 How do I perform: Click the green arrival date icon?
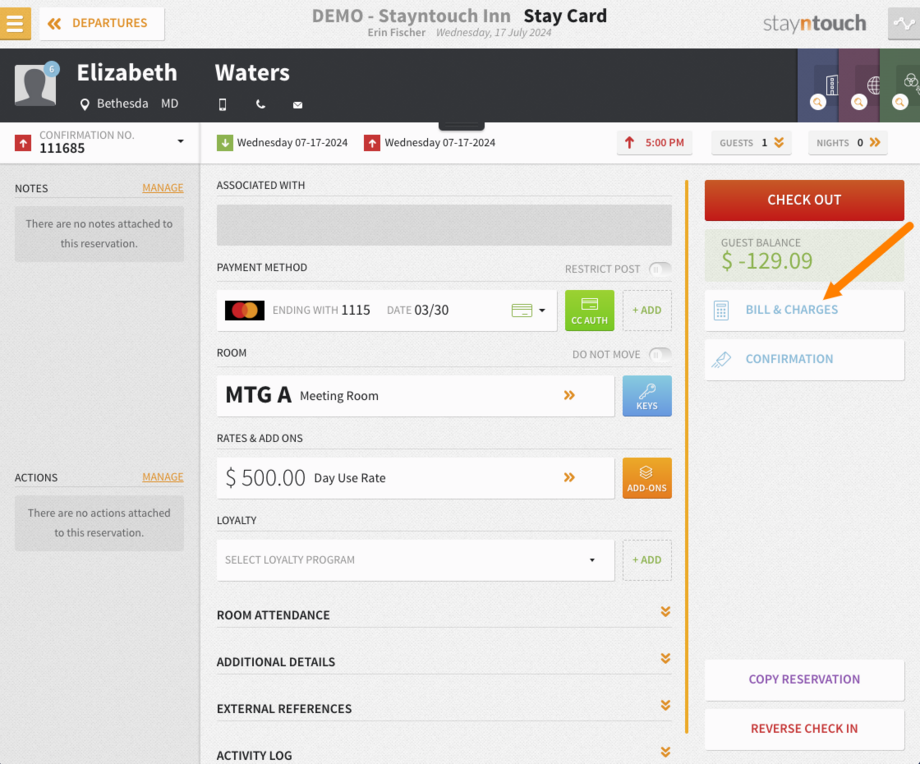[225, 143]
